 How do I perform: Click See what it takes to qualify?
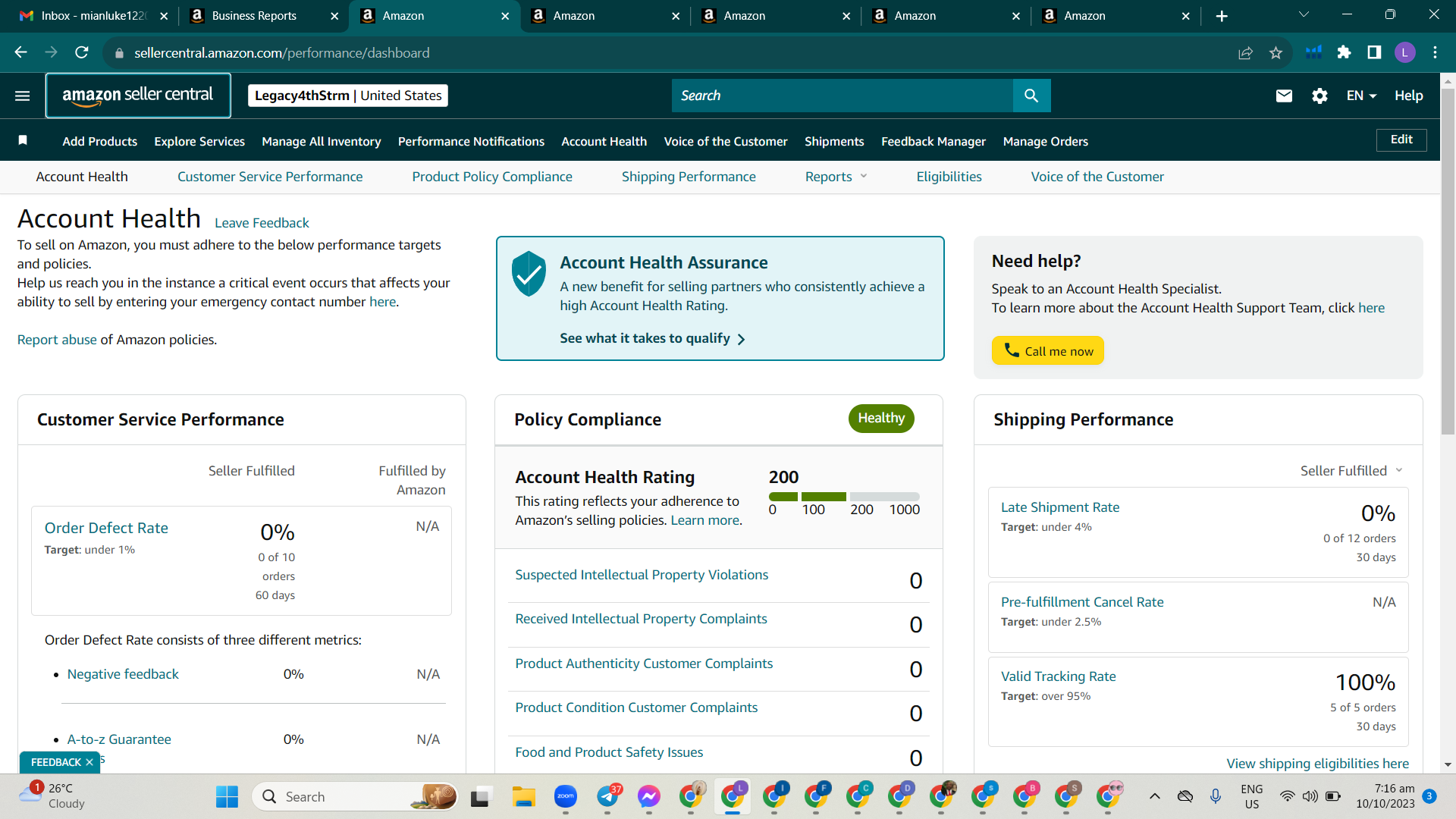pyautogui.click(x=652, y=338)
